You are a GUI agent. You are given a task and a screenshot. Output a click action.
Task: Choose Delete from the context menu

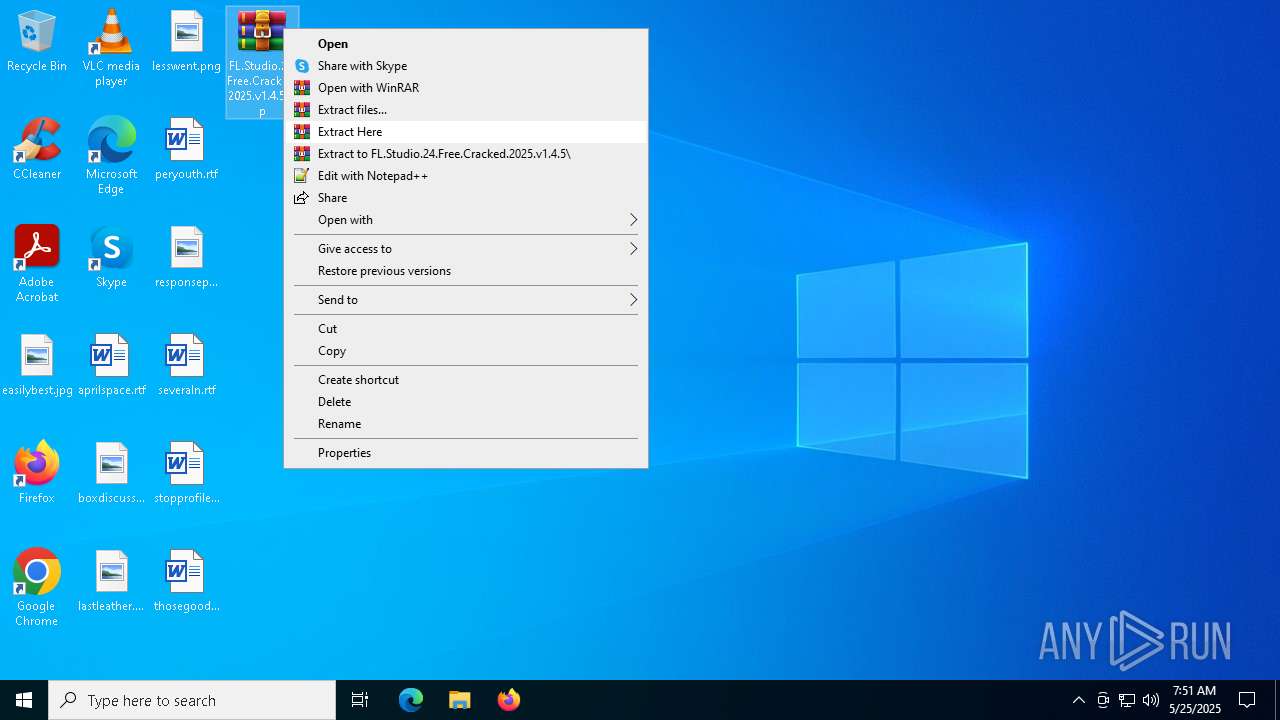(466, 402)
